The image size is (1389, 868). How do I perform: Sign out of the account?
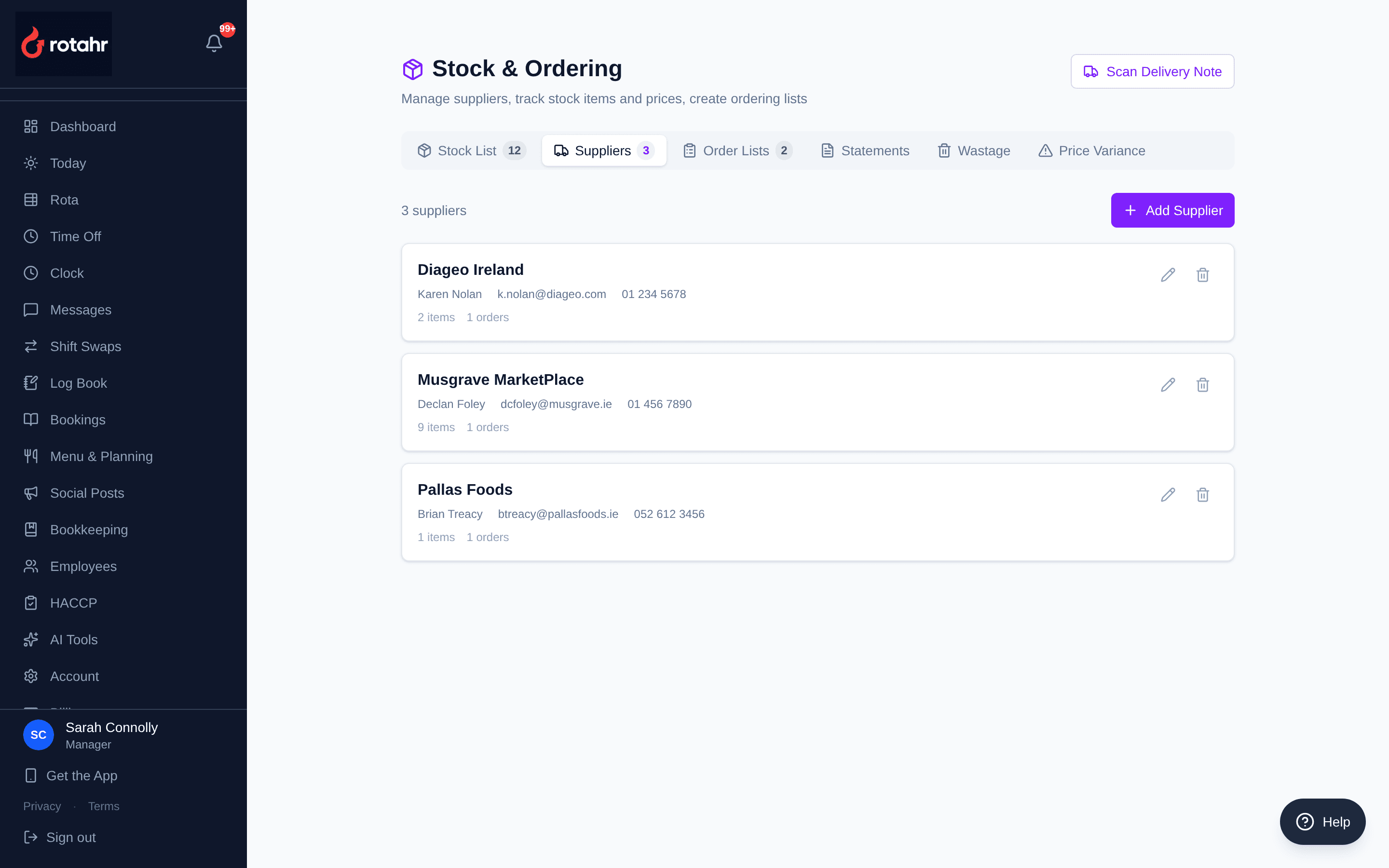60,838
